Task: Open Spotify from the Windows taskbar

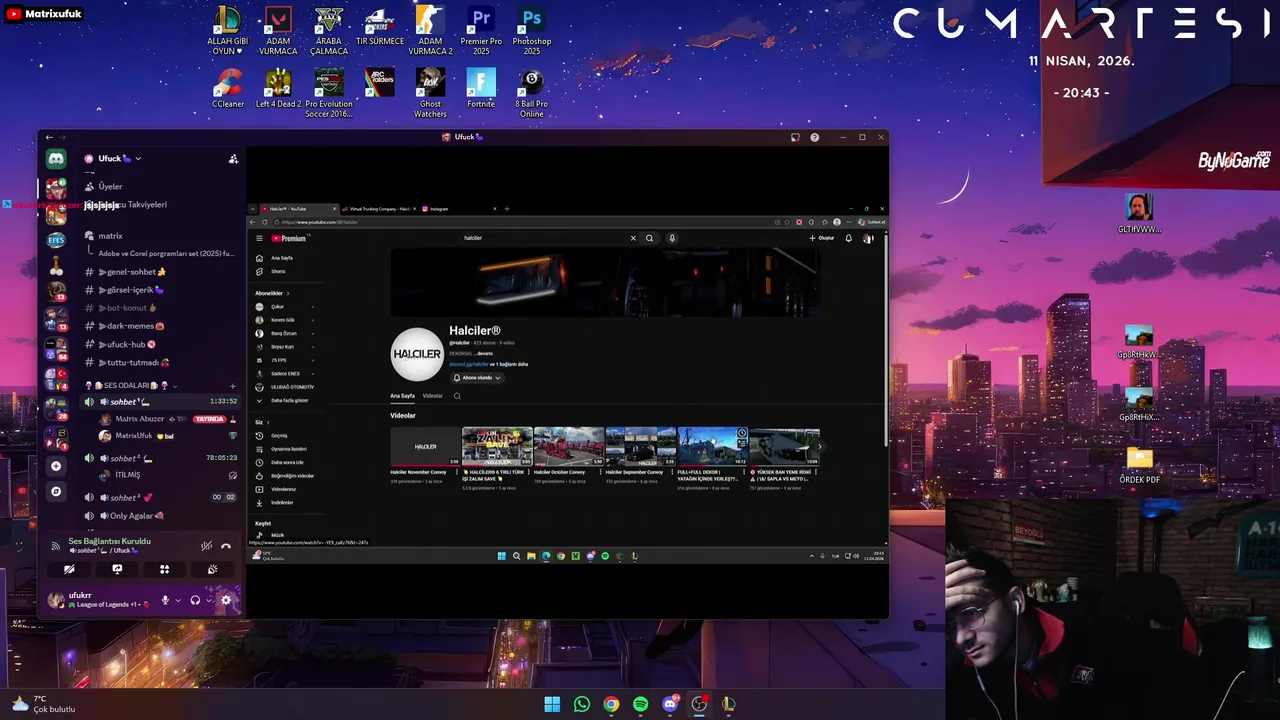Action: point(641,704)
